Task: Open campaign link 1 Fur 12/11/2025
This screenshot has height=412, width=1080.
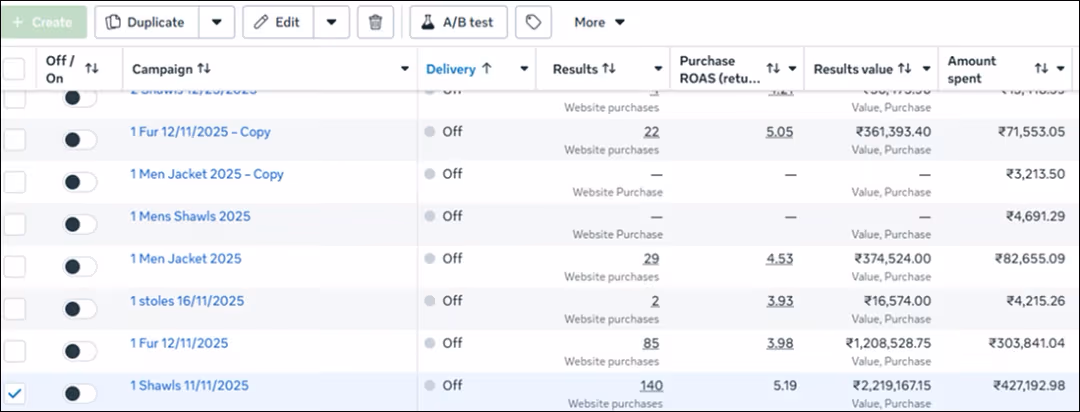Action: tap(179, 343)
